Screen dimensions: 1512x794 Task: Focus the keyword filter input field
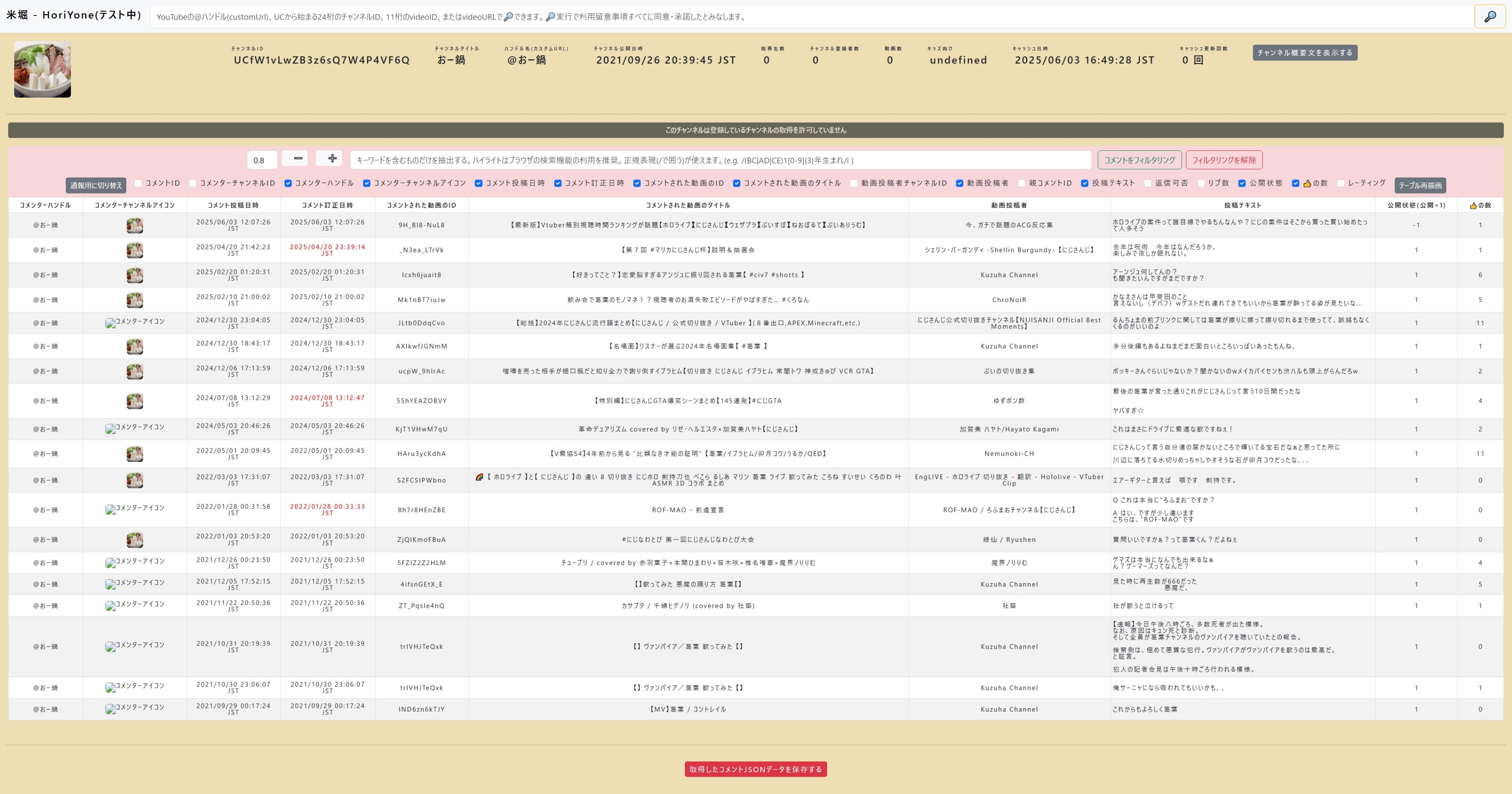click(x=720, y=160)
